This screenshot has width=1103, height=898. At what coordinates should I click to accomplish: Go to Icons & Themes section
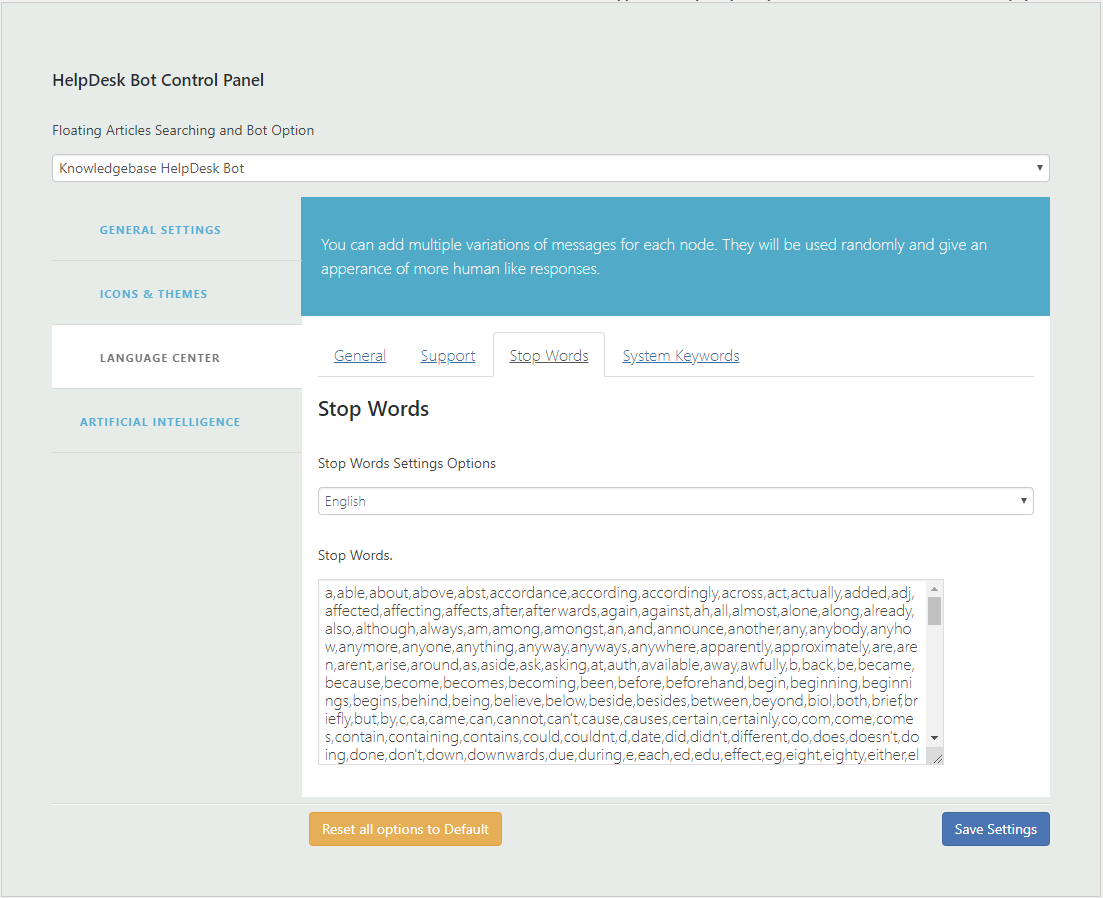point(153,294)
